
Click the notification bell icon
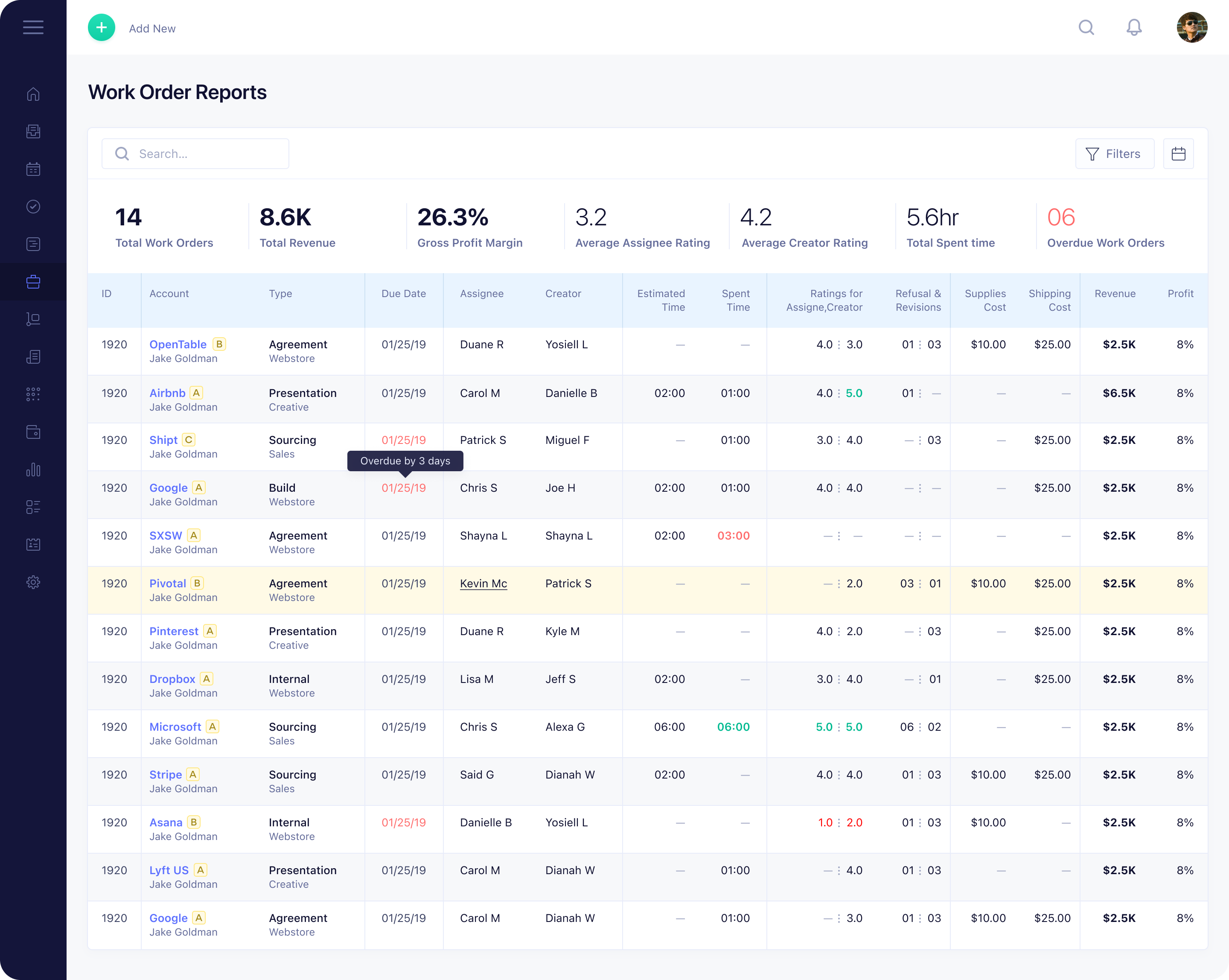[x=1134, y=27]
